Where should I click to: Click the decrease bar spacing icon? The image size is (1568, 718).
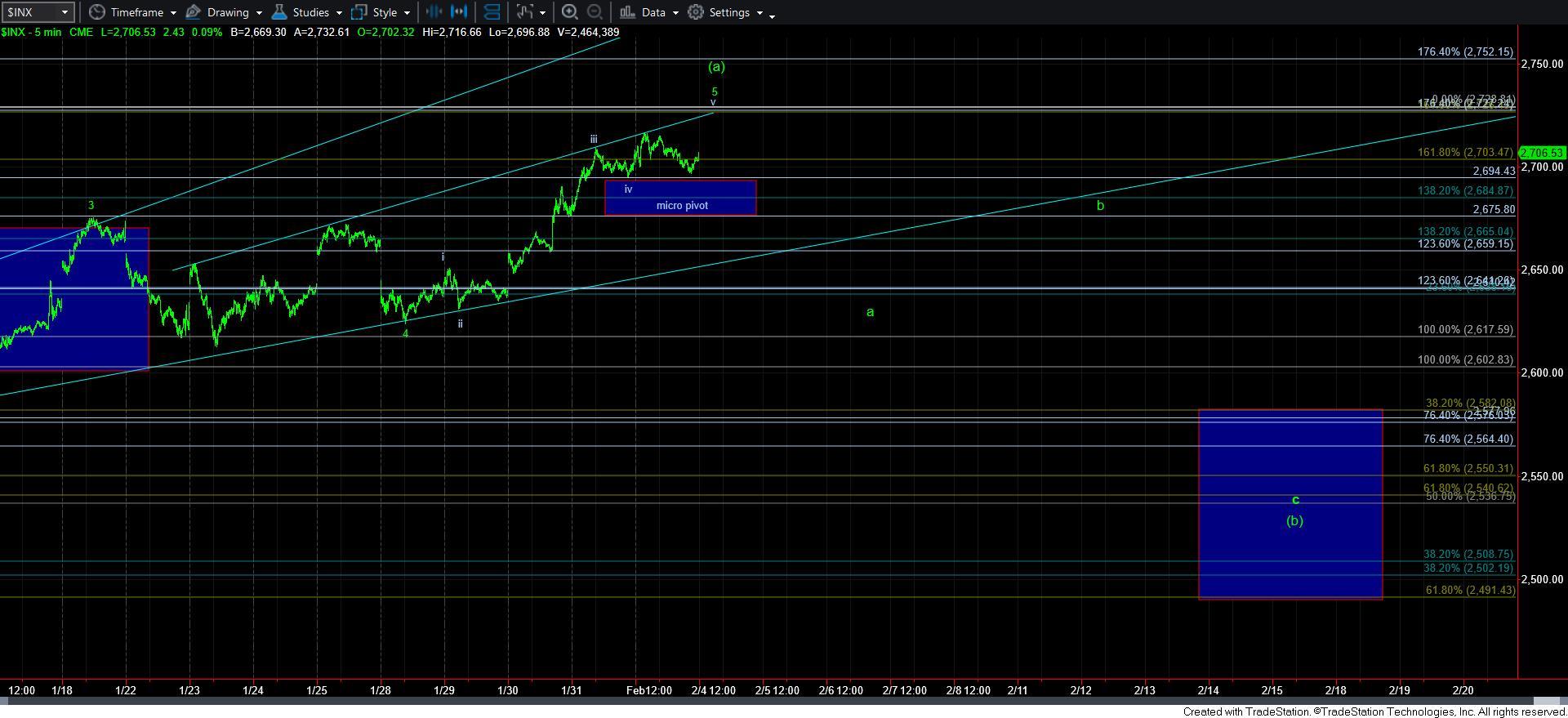(x=434, y=12)
